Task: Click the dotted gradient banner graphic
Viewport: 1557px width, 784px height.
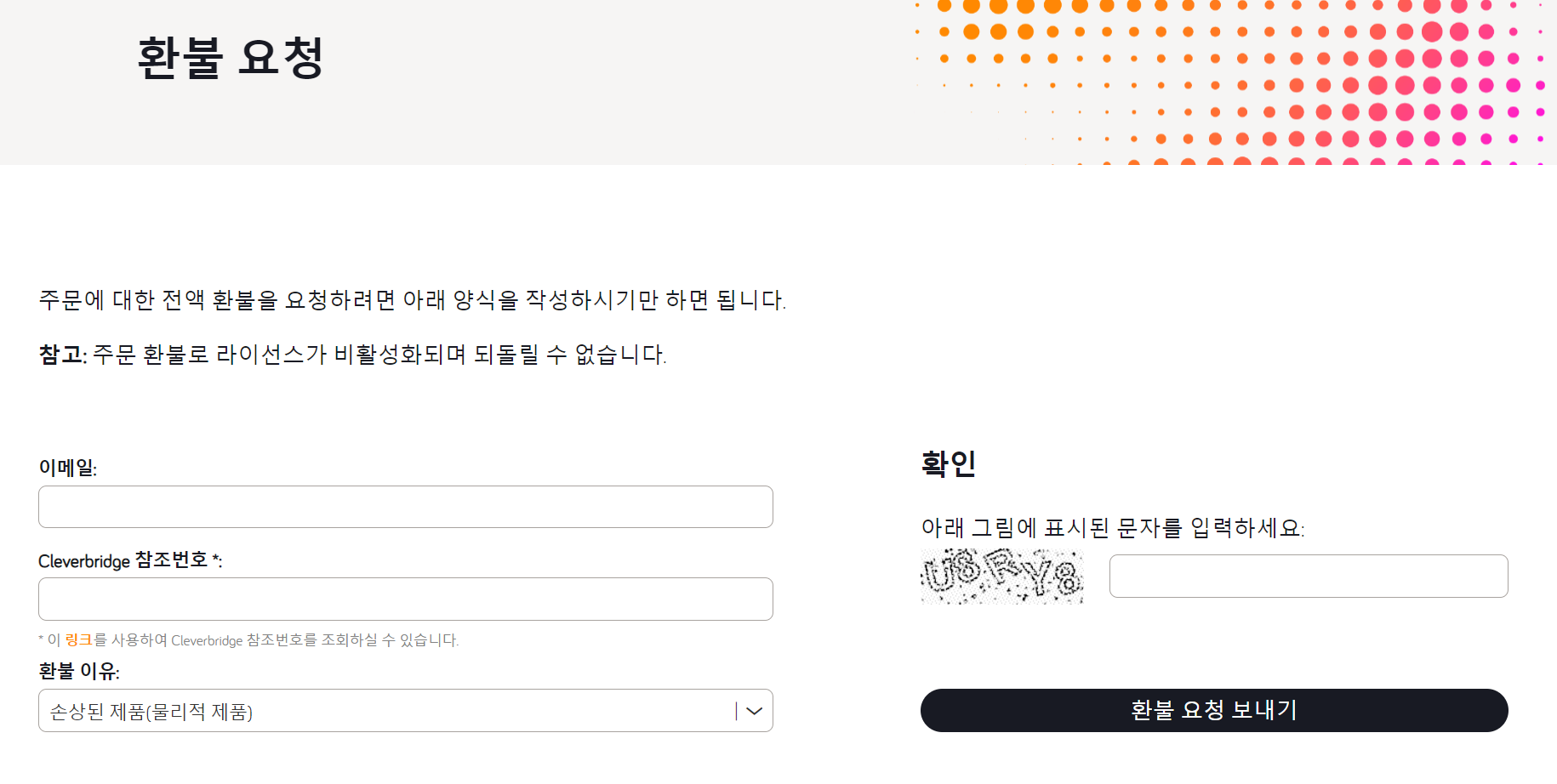Action: tap(1225, 81)
